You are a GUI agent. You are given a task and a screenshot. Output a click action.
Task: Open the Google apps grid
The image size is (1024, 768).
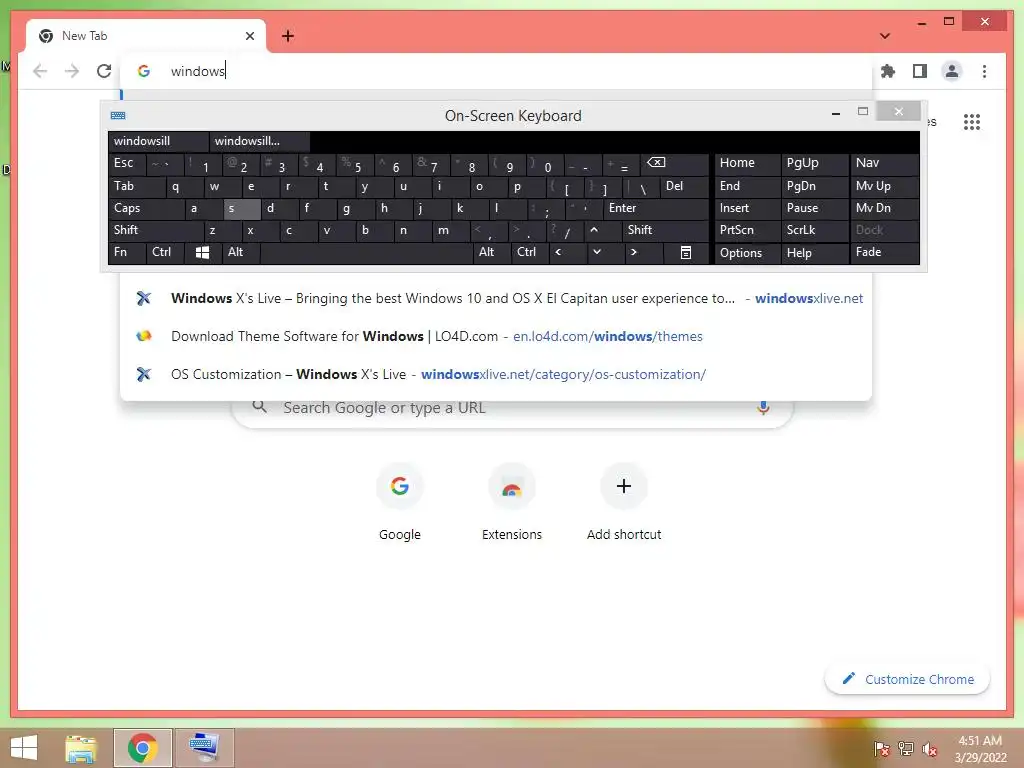[972, 121]
